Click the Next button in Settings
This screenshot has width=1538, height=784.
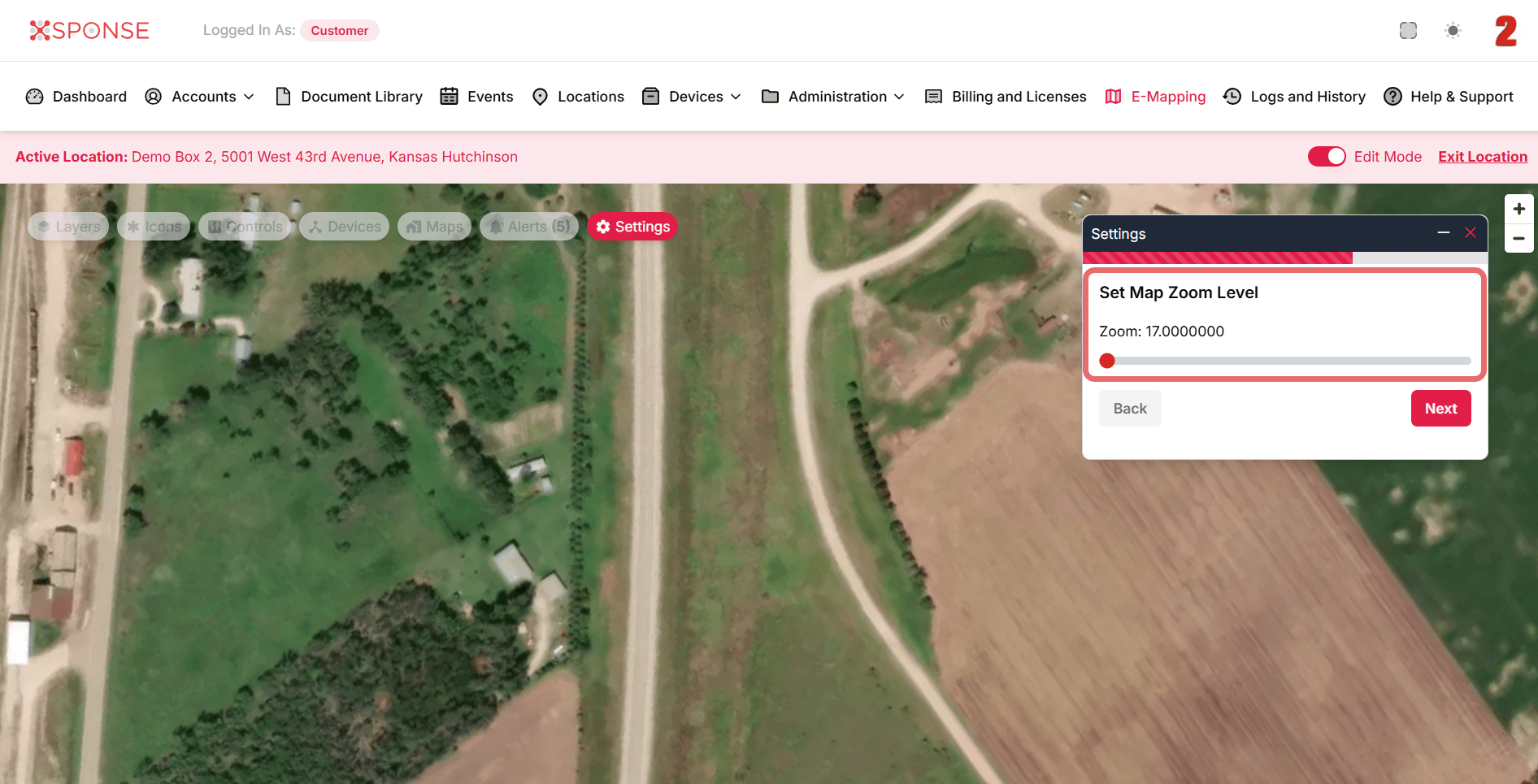point(1440,409)
